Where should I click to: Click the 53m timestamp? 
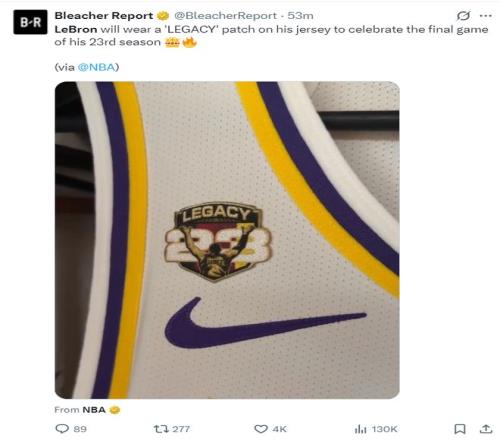(300, 16)
